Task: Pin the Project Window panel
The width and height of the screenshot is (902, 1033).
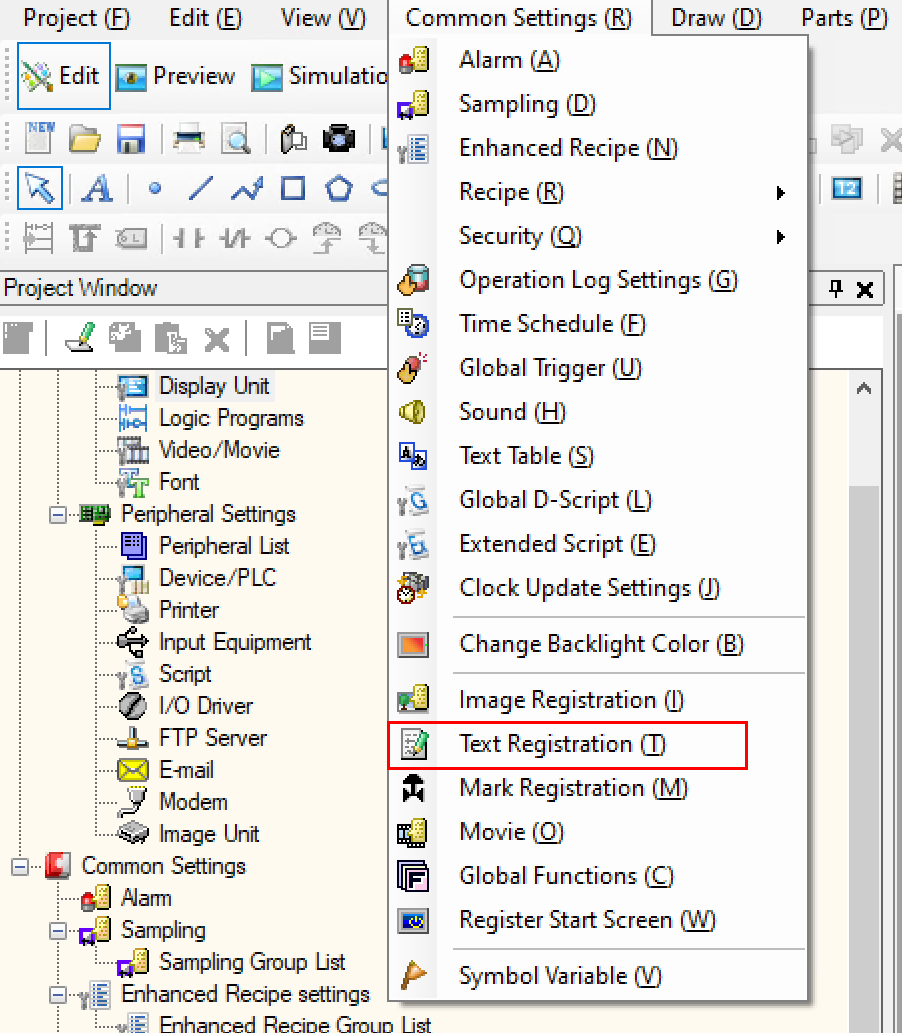Action: tap(836, 289)
